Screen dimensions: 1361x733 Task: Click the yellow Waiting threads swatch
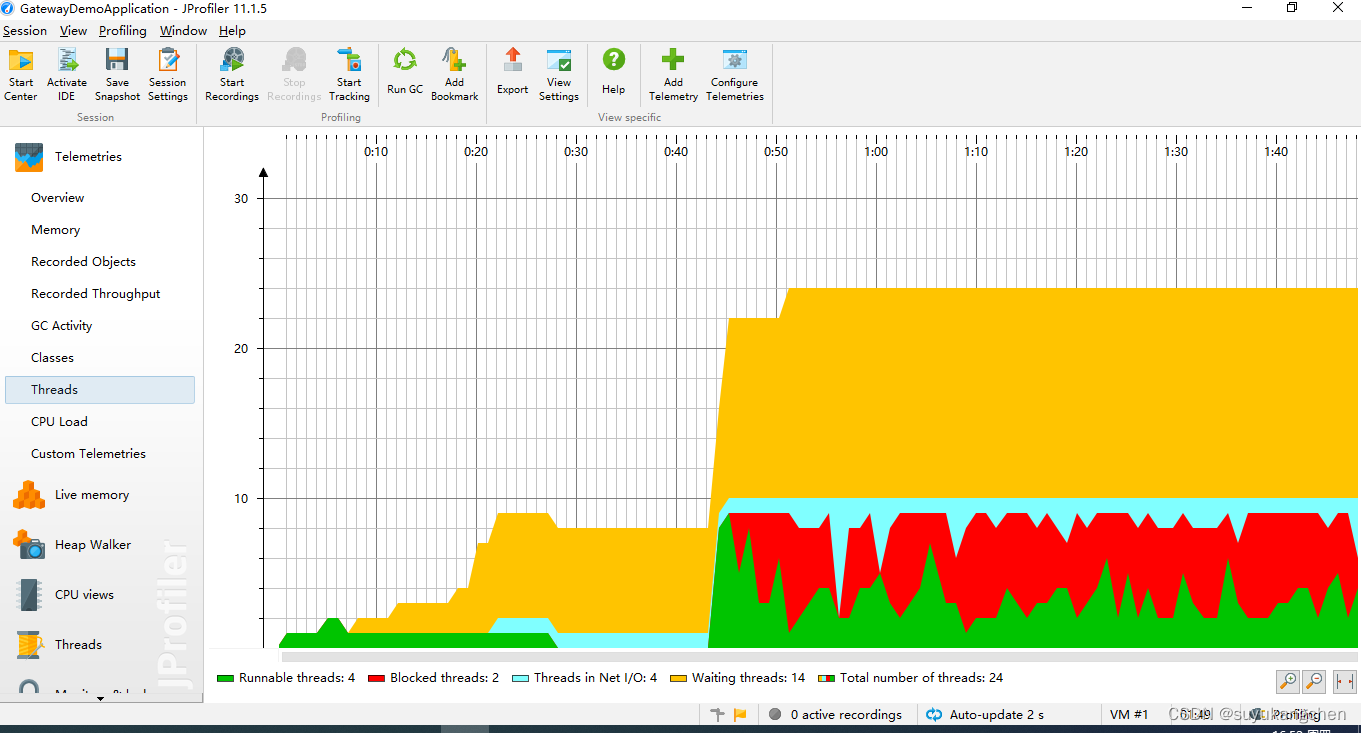click(x=678, y=678)
